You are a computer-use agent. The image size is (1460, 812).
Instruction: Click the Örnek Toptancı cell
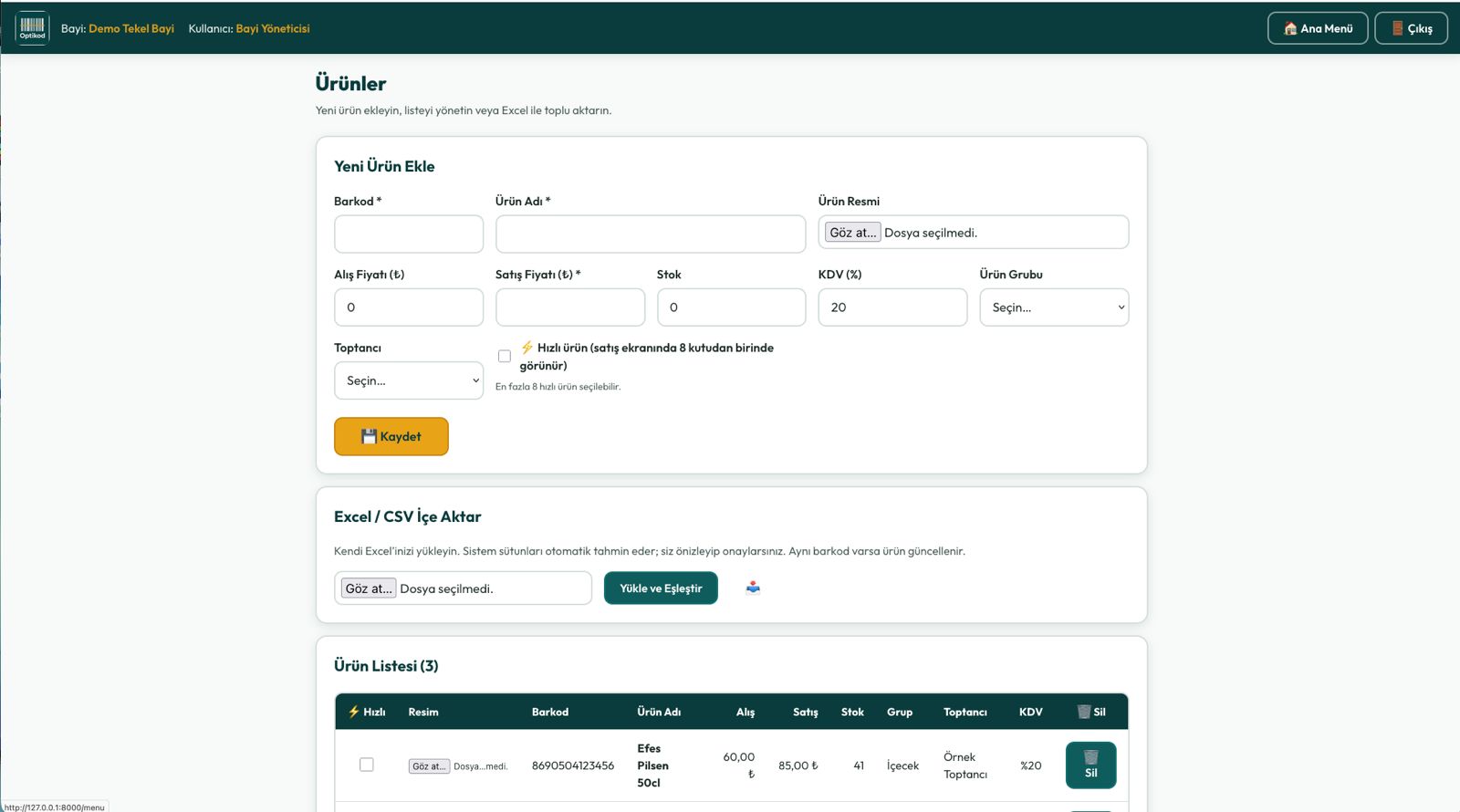(965, 765)
